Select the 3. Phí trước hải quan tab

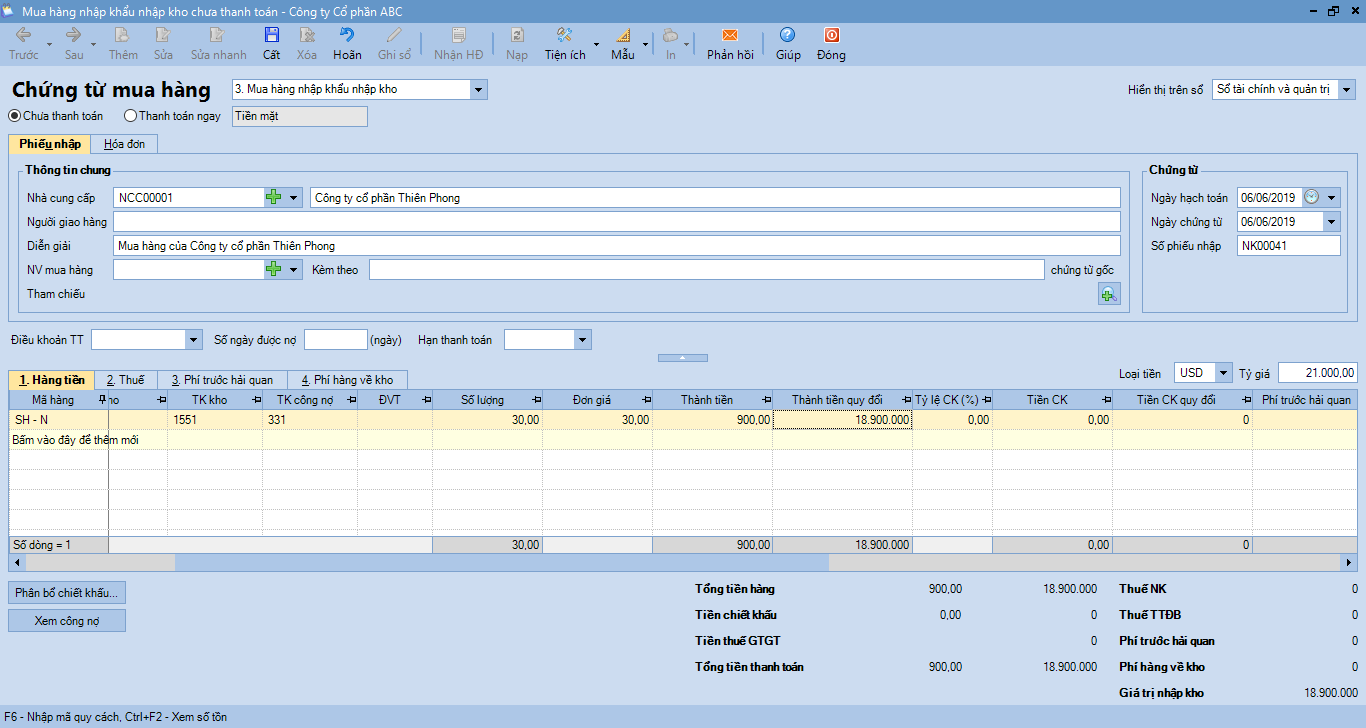coord(222,380)
